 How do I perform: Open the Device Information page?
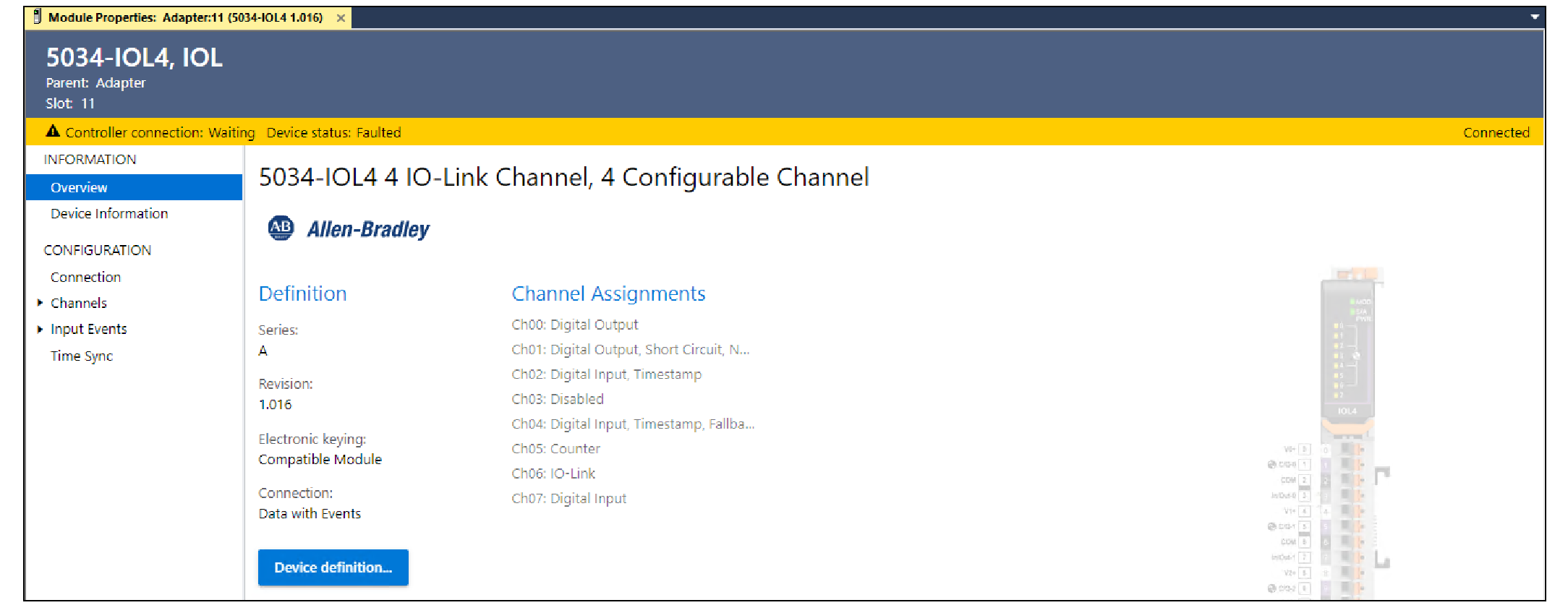109,213
